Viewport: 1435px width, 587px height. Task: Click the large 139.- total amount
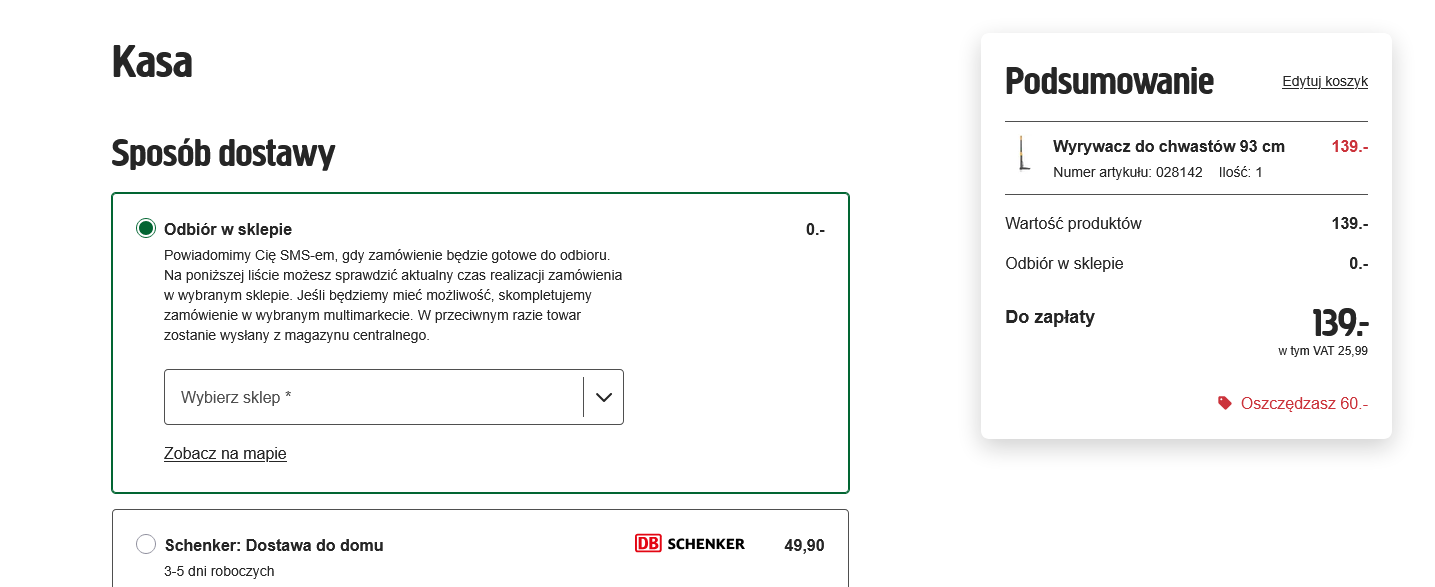(x=1340, y=323)
